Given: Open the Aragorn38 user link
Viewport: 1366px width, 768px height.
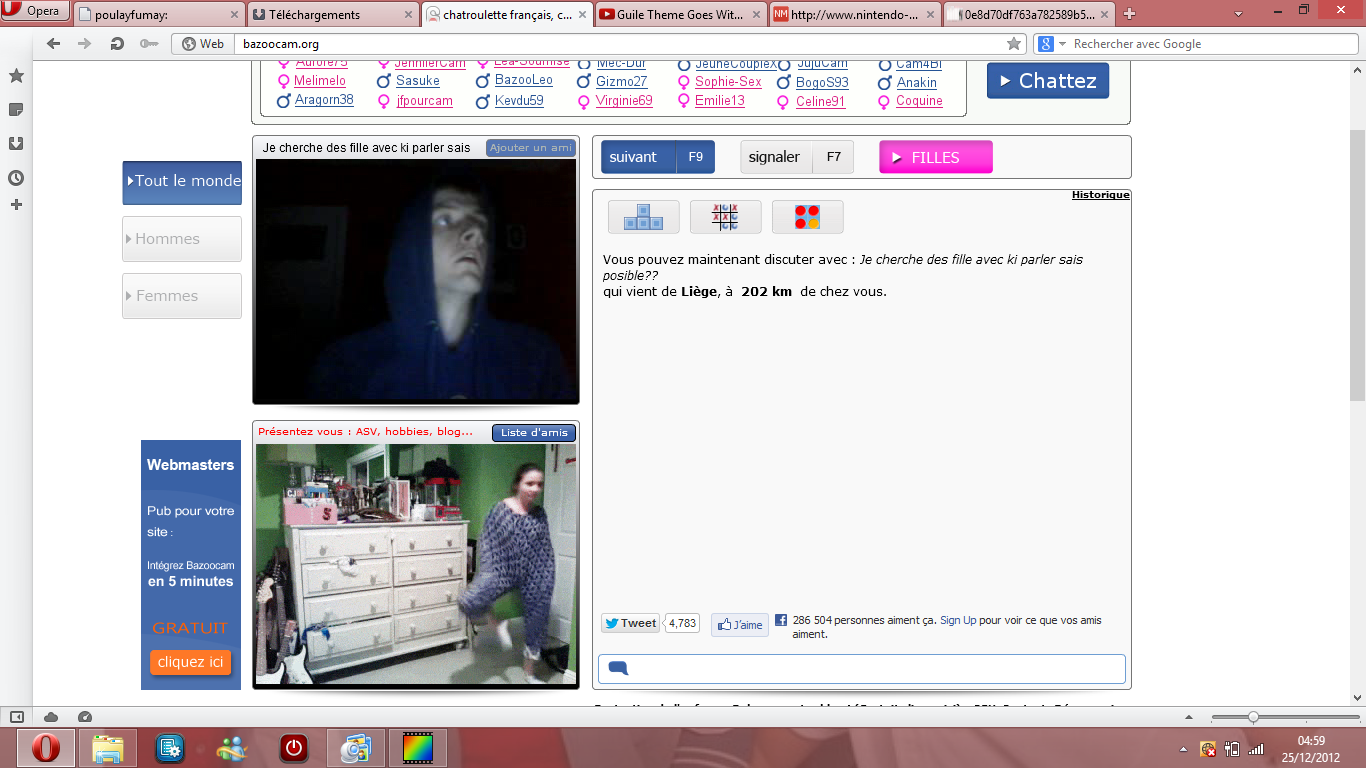Looking at the screenshot, I should 324,100.
